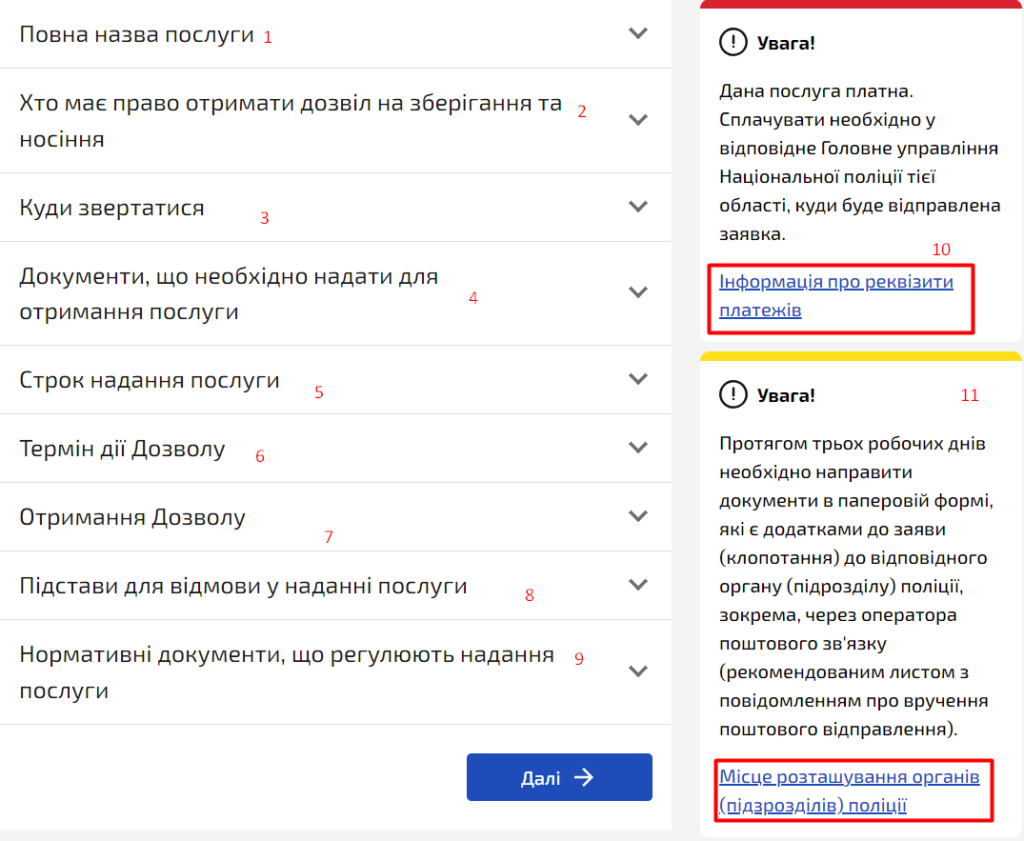Open 'Інформація про реквізити платежів' link
Viewport: 1024px width, 841px height.
pos(836,296)
